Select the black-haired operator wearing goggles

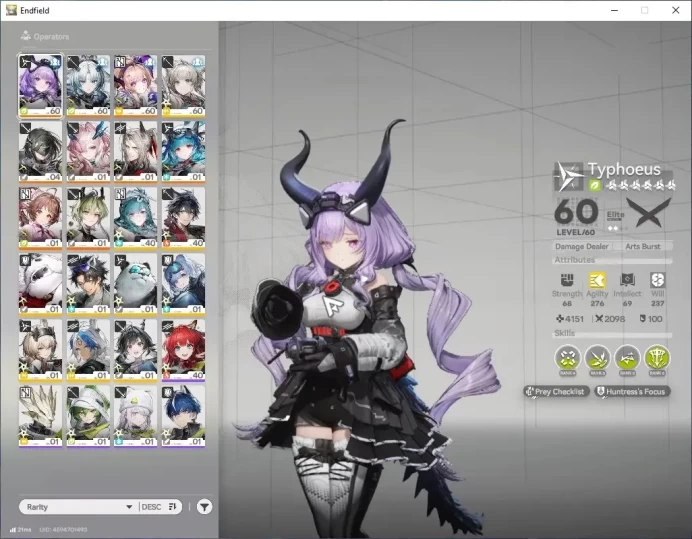tap(88, 284)
